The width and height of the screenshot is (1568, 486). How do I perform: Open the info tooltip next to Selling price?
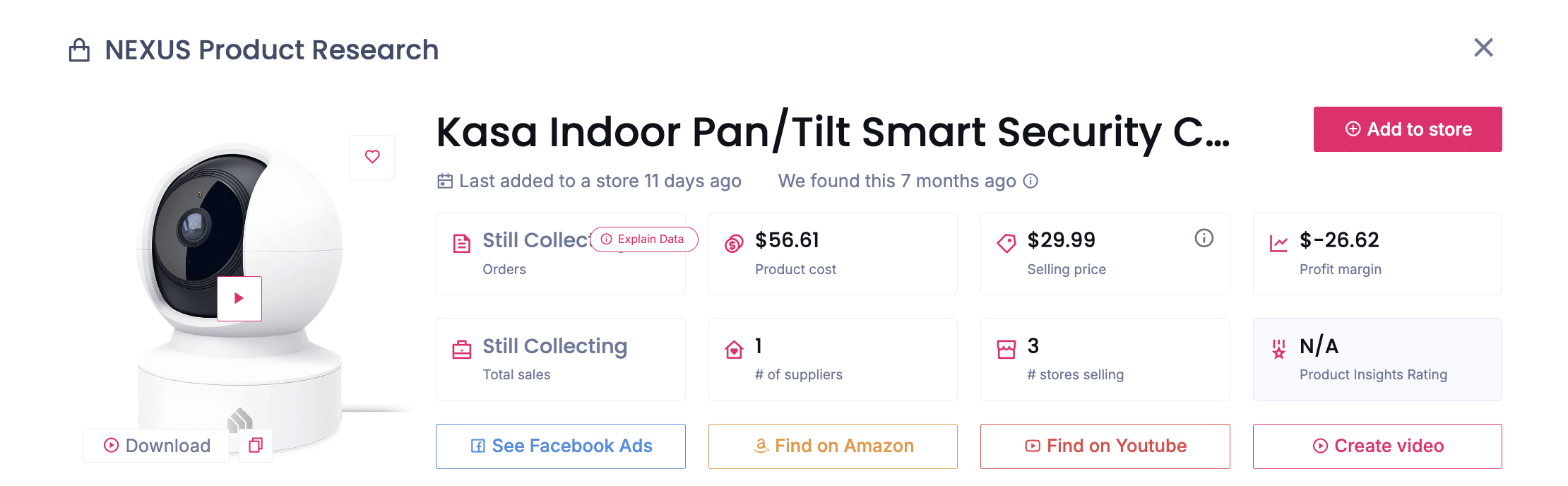(x=1204, y=238)
